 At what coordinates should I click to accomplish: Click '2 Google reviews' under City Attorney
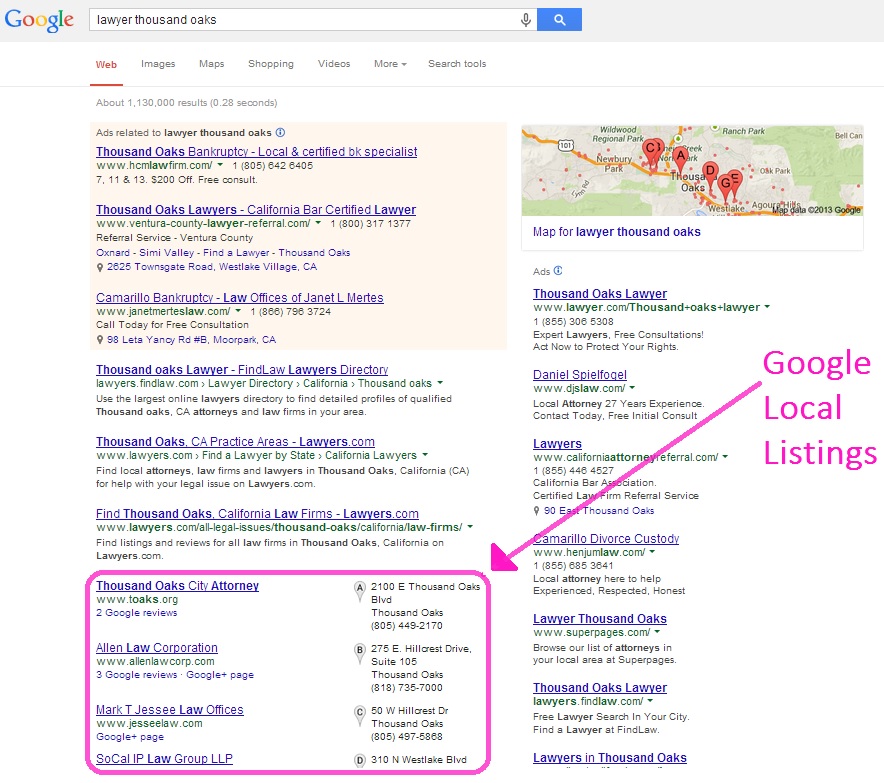[136, 613]
